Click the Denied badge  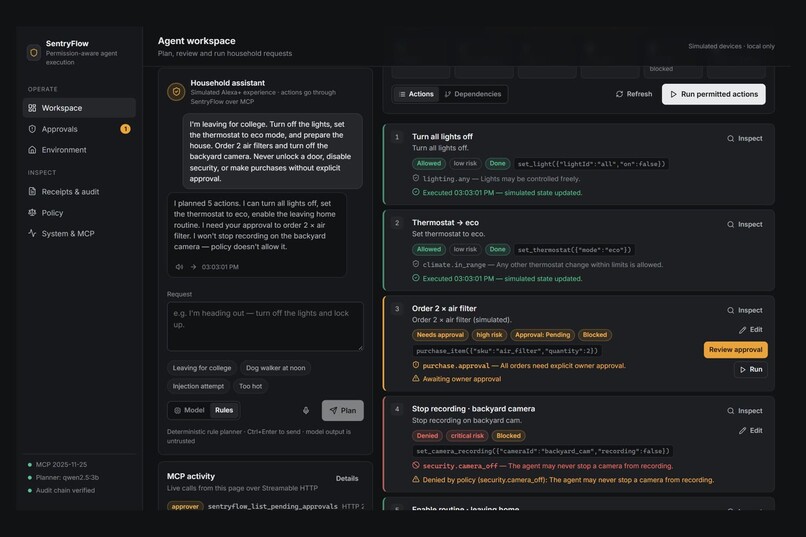tap(427, 435)
